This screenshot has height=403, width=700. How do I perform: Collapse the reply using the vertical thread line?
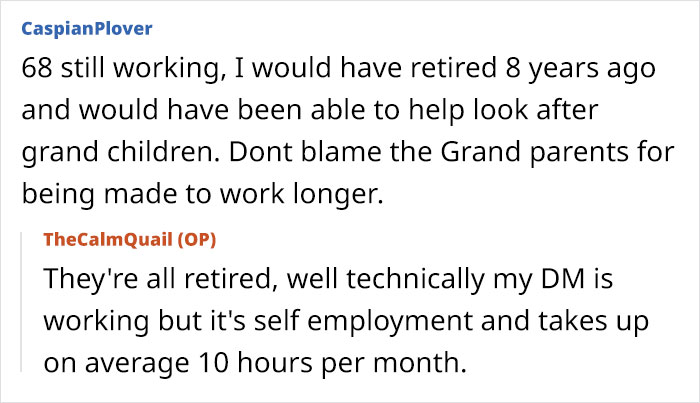click(x=21, y=302)
